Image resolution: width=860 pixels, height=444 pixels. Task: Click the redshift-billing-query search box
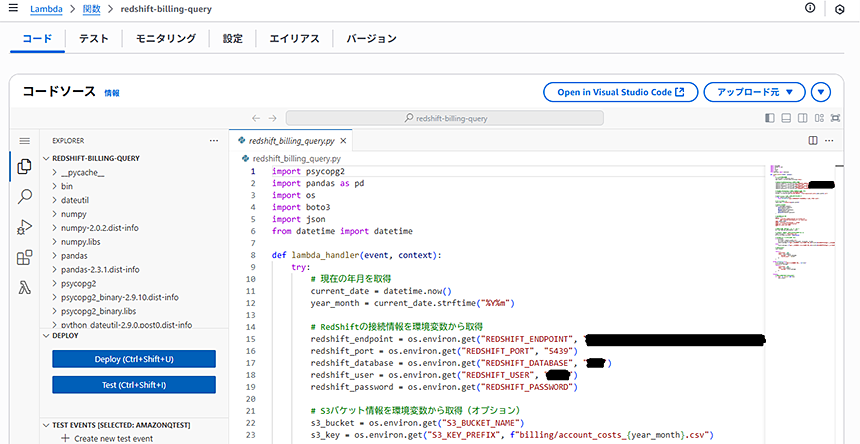coord(445,118)
